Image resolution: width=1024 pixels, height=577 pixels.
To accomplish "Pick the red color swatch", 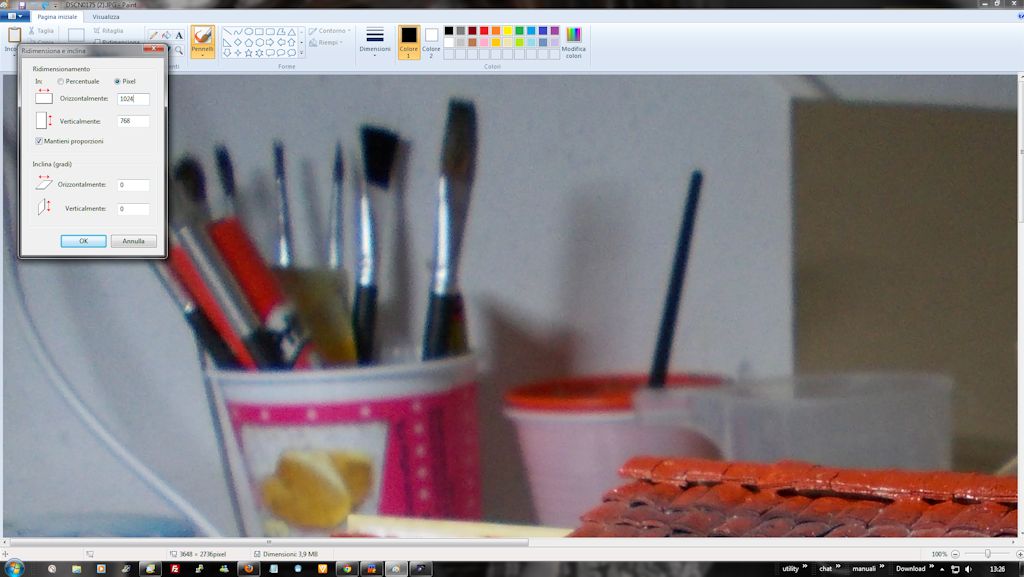I will (484, 31).
